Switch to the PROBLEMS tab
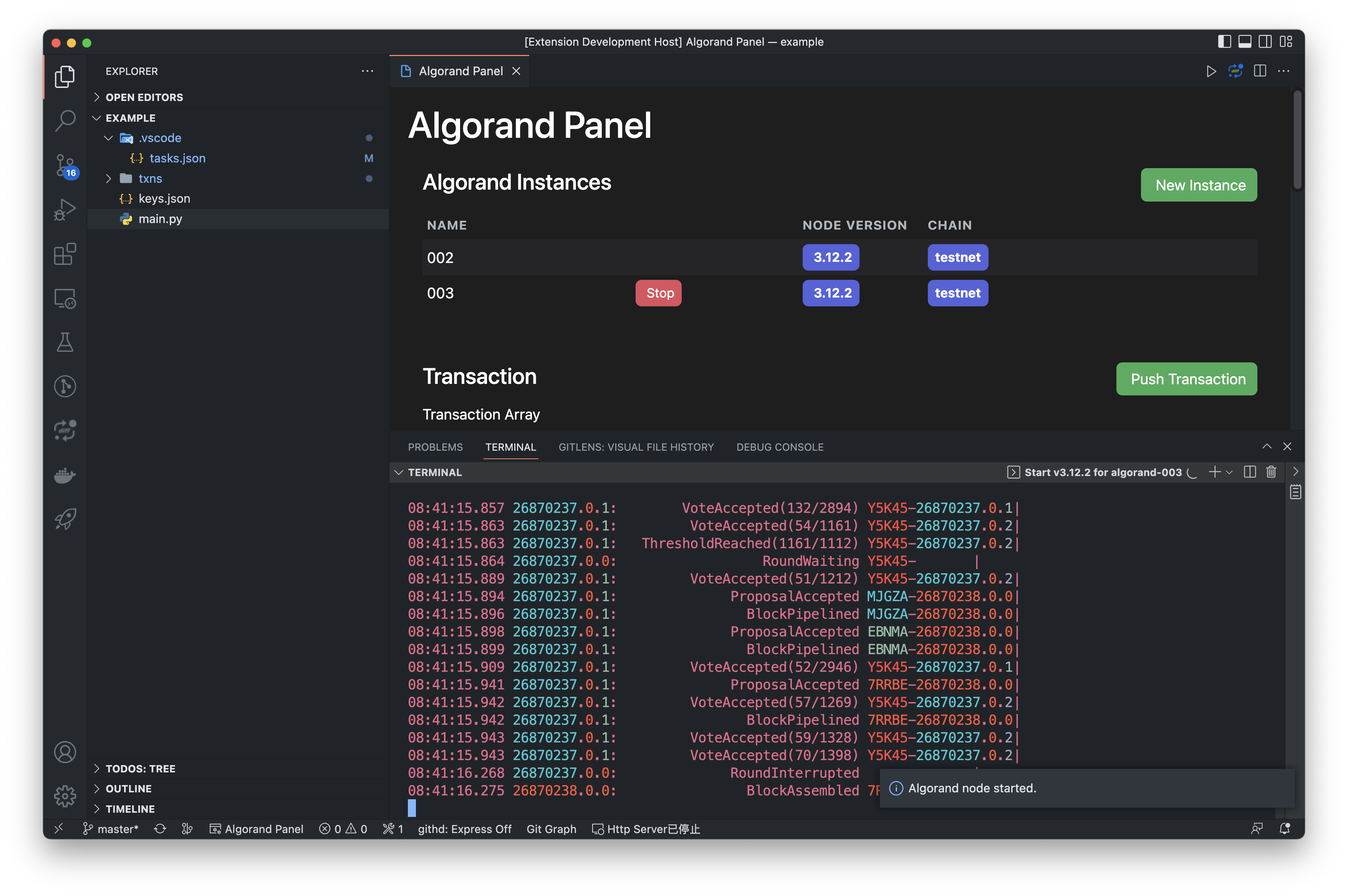The width and height of the screenshot is (1348, 896). pyautogui.click(x=435, y=448)
